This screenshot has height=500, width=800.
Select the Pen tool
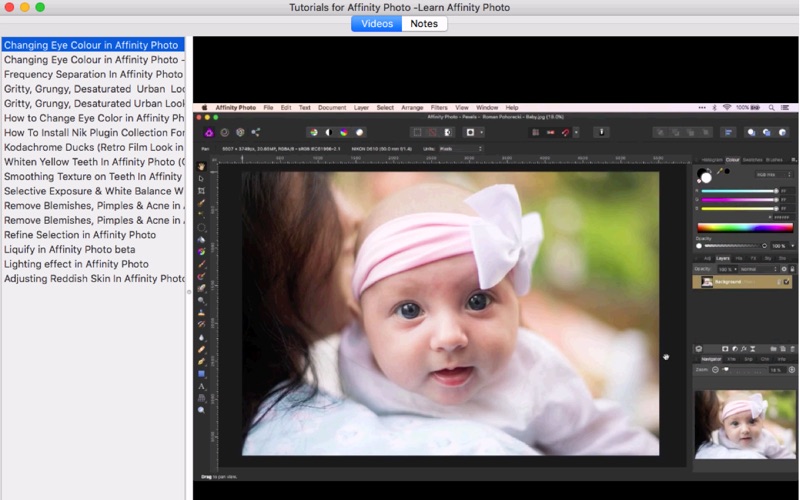[x=202, y=361]
